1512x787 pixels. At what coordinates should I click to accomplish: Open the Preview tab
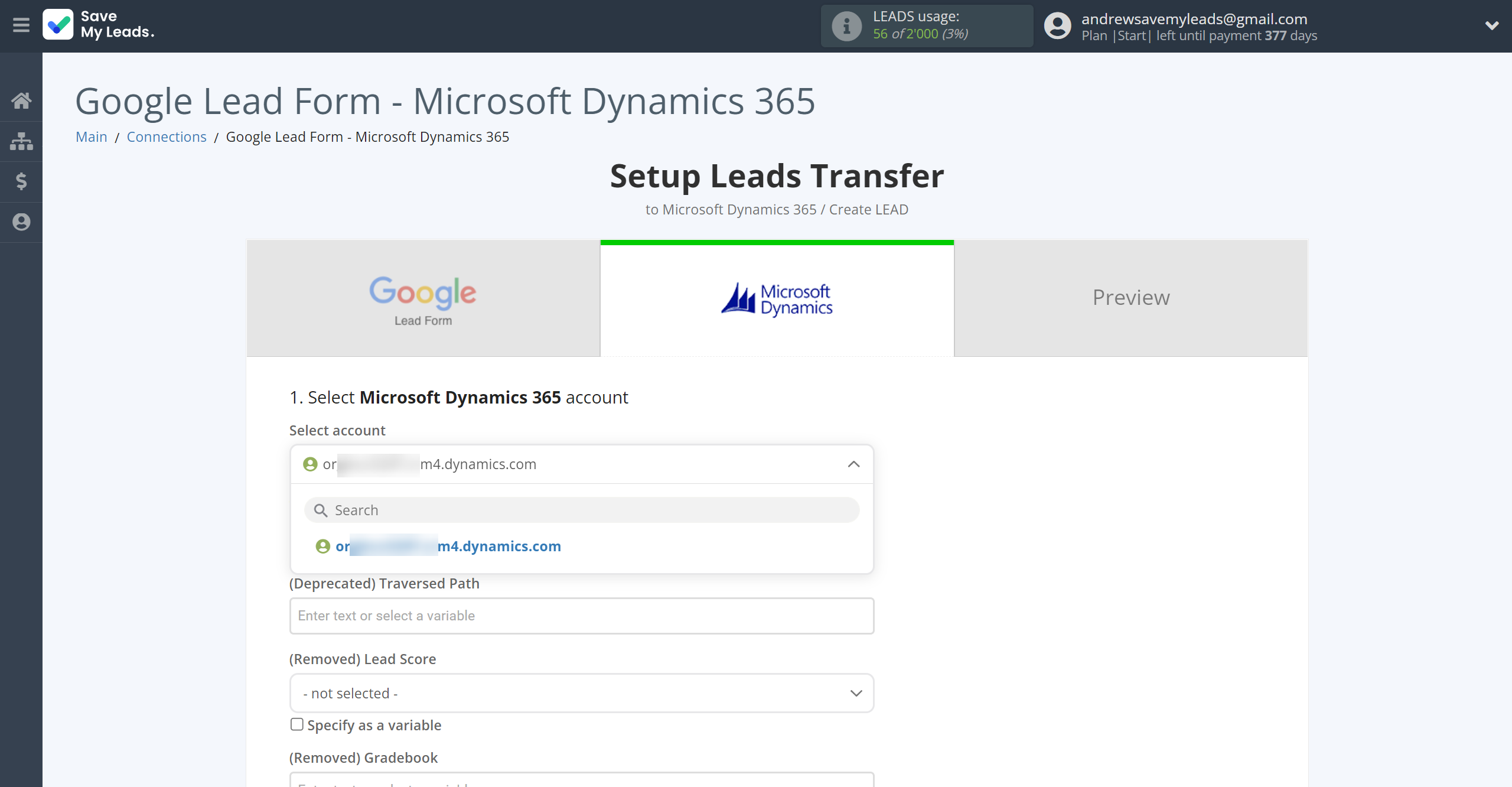point(1130,297)
